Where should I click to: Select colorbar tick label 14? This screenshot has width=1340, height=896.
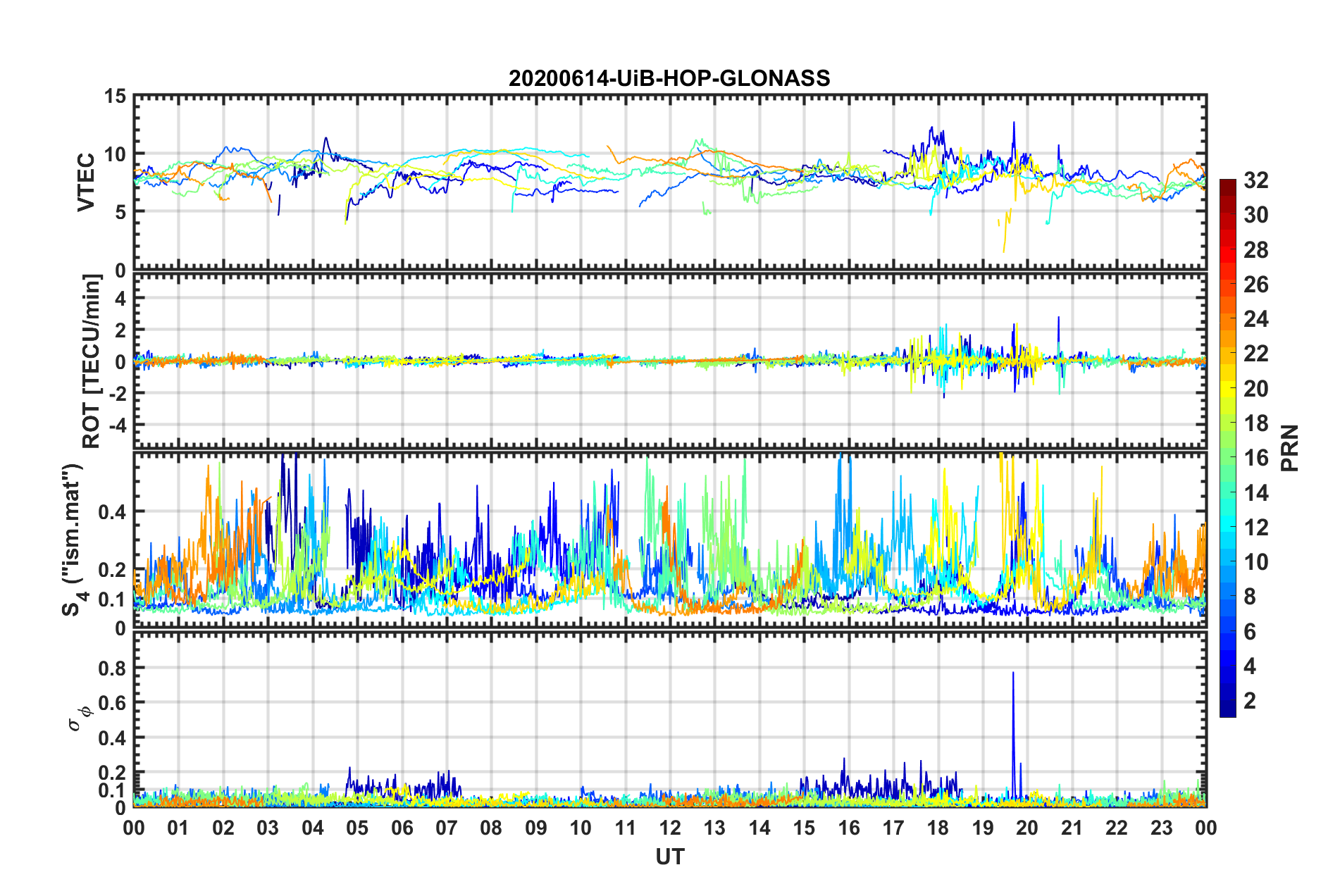coord(1256,493)
